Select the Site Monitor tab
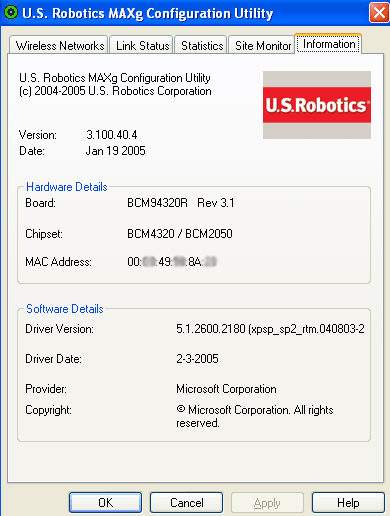This screenshot has width=390, height=516. coord(262,45)
